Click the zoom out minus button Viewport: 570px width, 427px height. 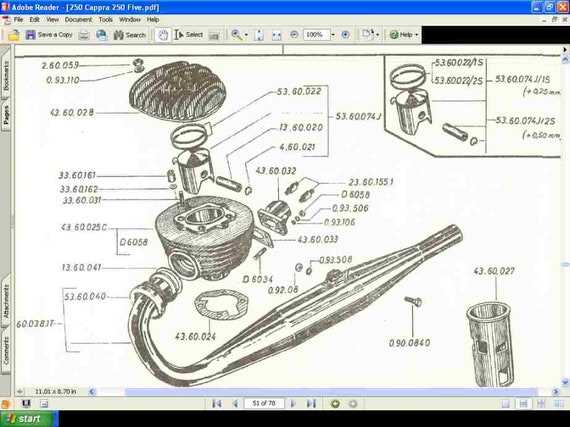pyautogui.click(x=294, y=35)
